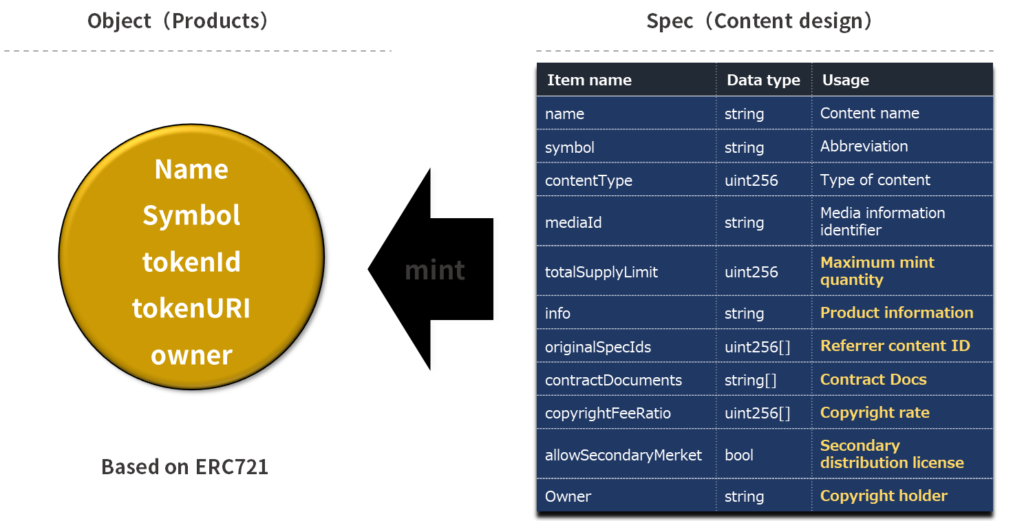Click the Copyright holder usage text
Viewport: 1024px width, 521px height.
coord(884,496)
